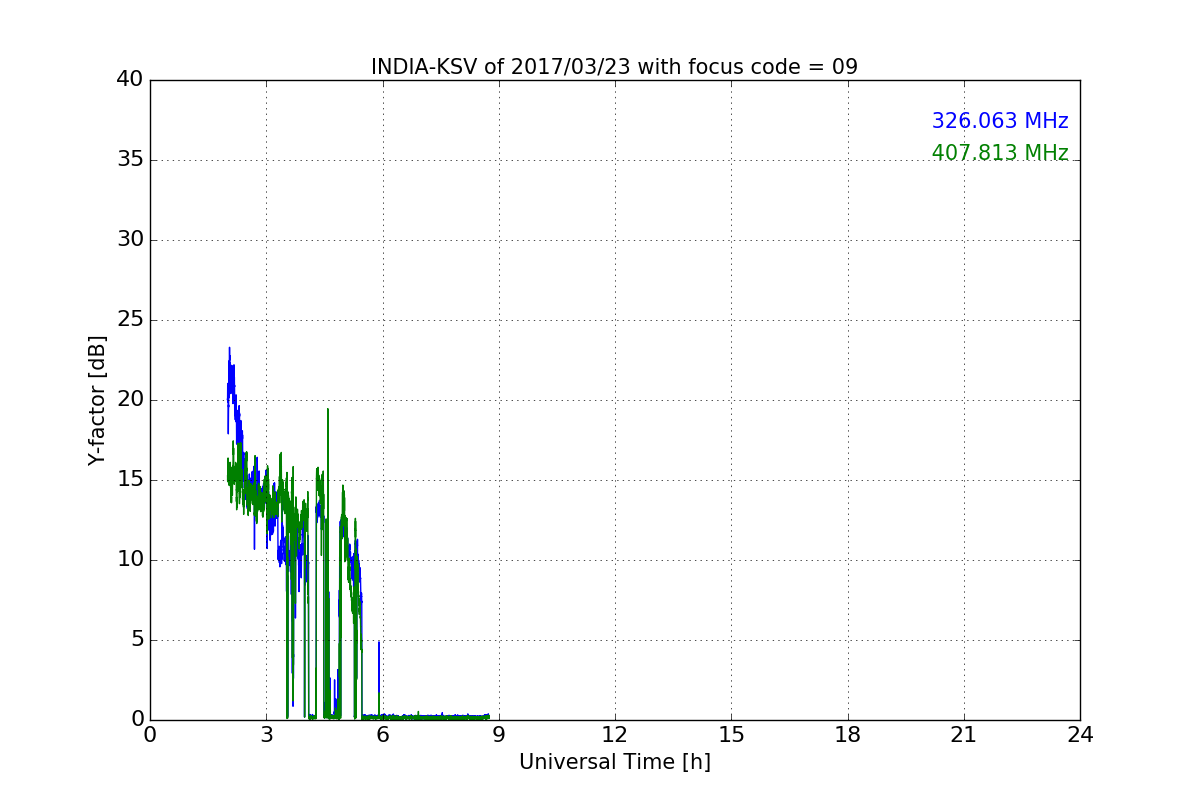Click the Universal Time [h] axis label
Screen dimensions: 1200x800
point(614,762)
